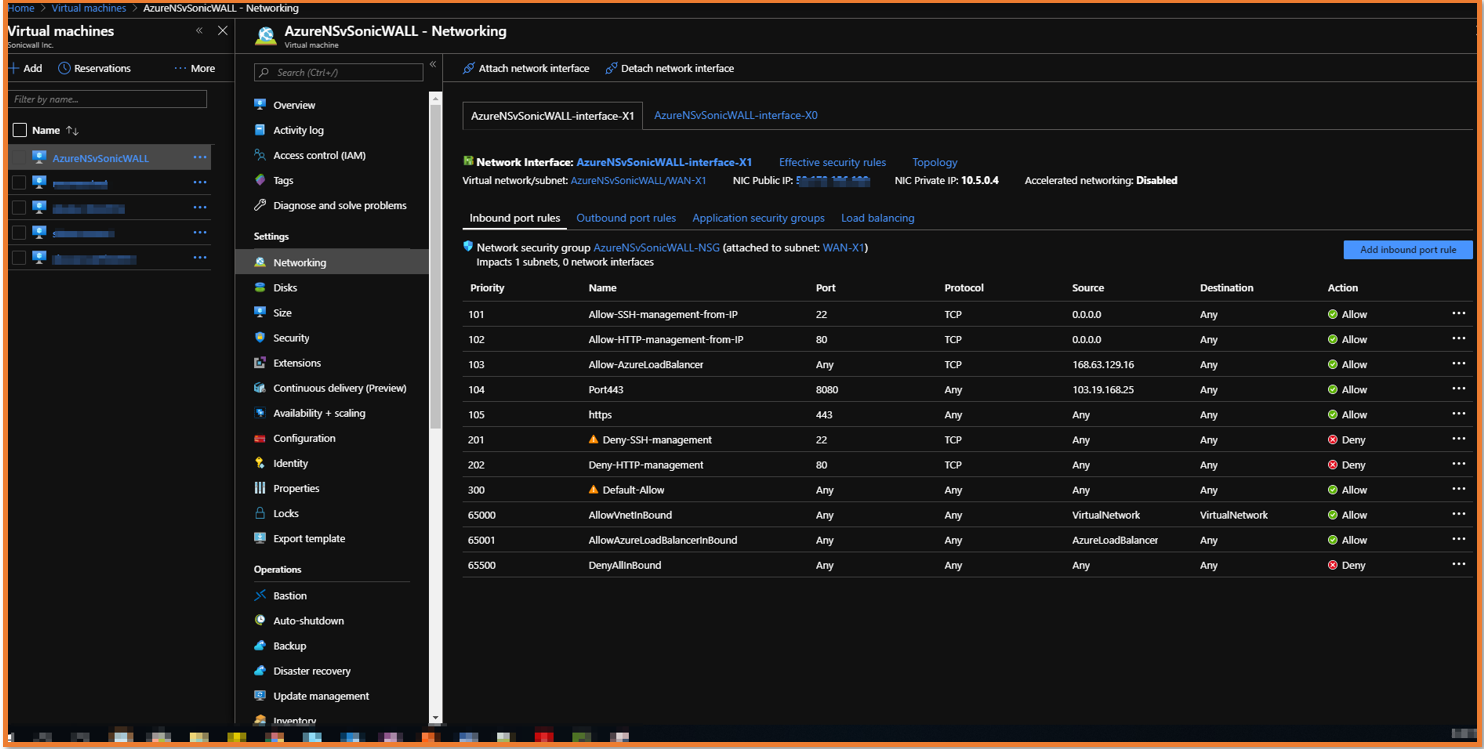Click the Home breadcrumb link
Viewport: 1484px width, 749px height.
[21, 8]
